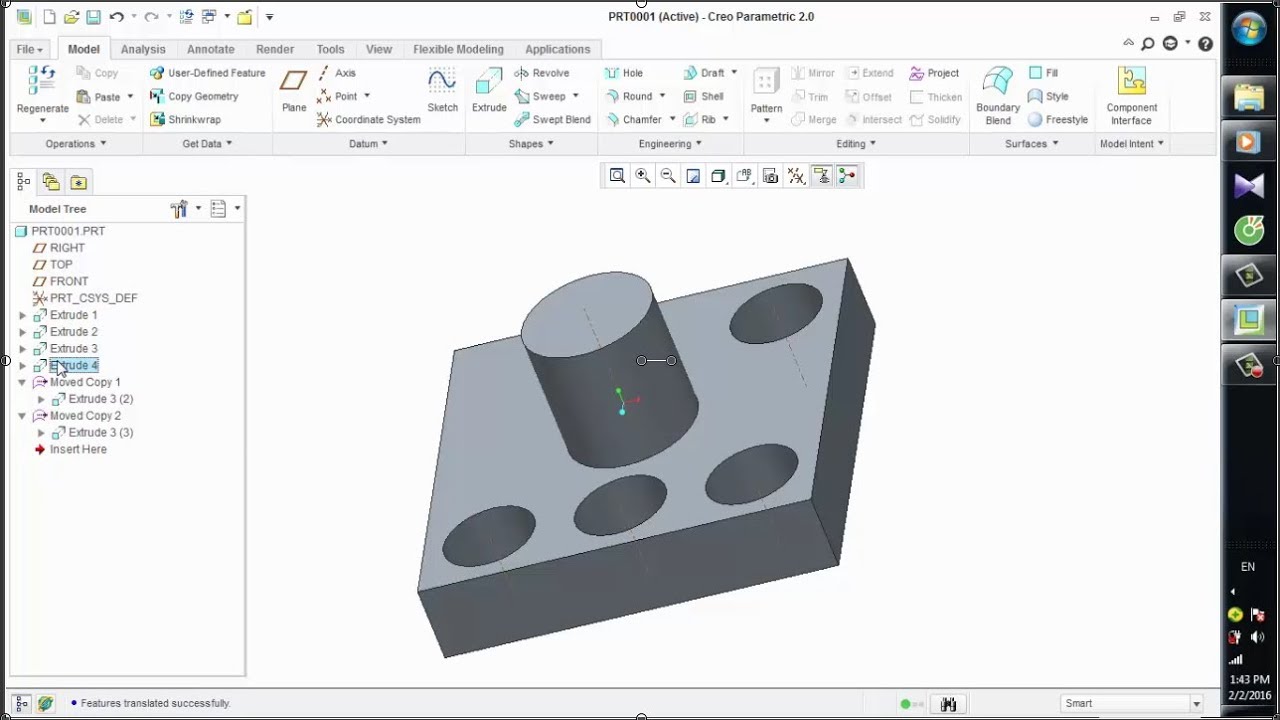Viewport: 1280px width, 720px height.
Task: Expand the Extrude 3 (2) feature
Action: pos(41,399)
